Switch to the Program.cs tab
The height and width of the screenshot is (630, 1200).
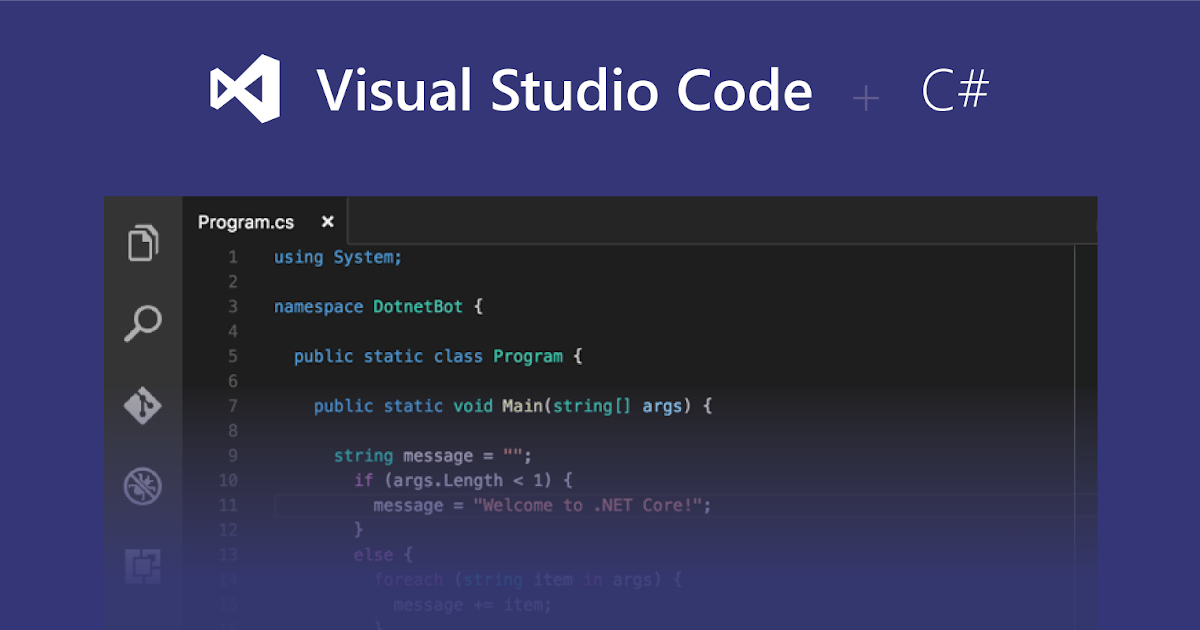(x=246, y=222)
